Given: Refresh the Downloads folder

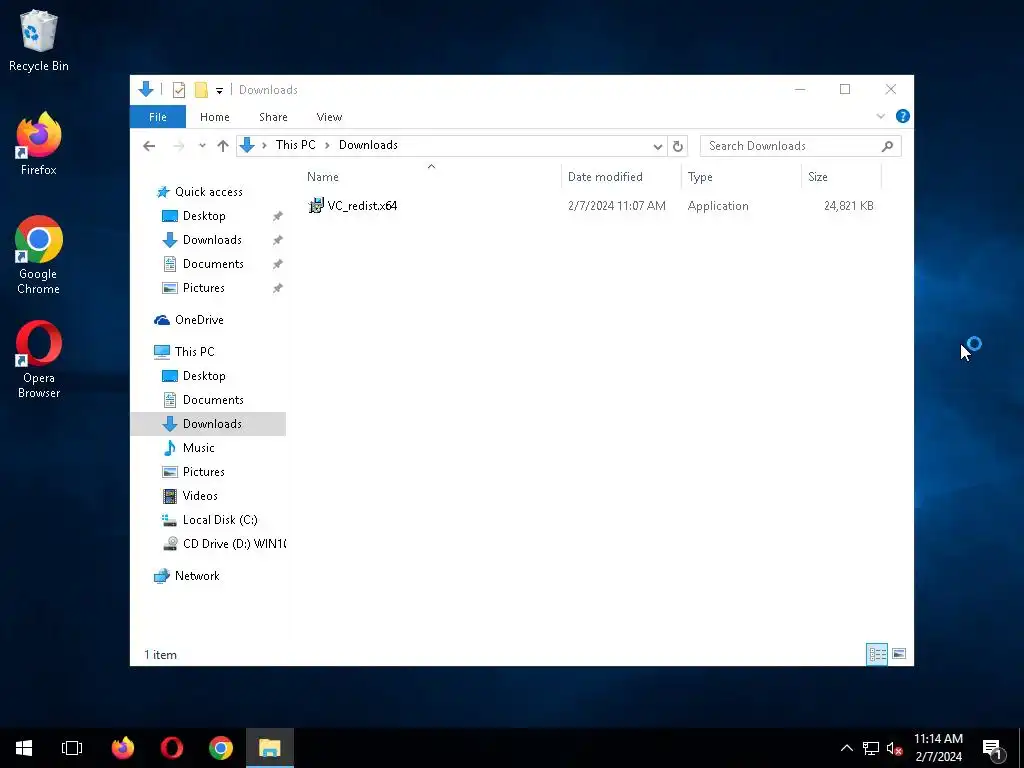Looking at the screenshot, I should [678, 146].
